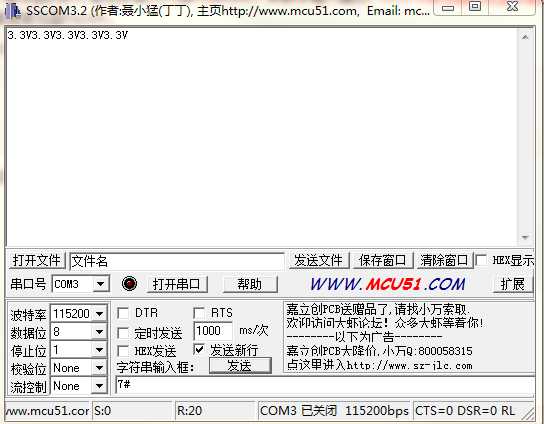The image size is (544, 424).
Task: Click the 文件名 file name field
Action: 177,261
